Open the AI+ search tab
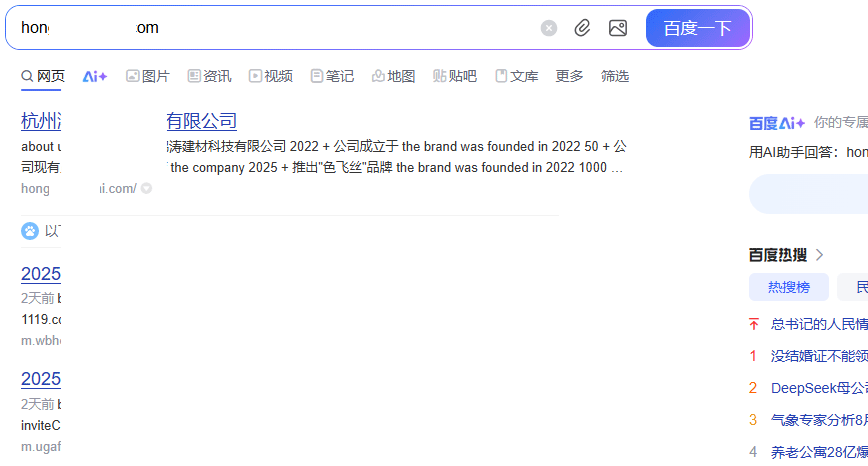 tap(95, 76)
